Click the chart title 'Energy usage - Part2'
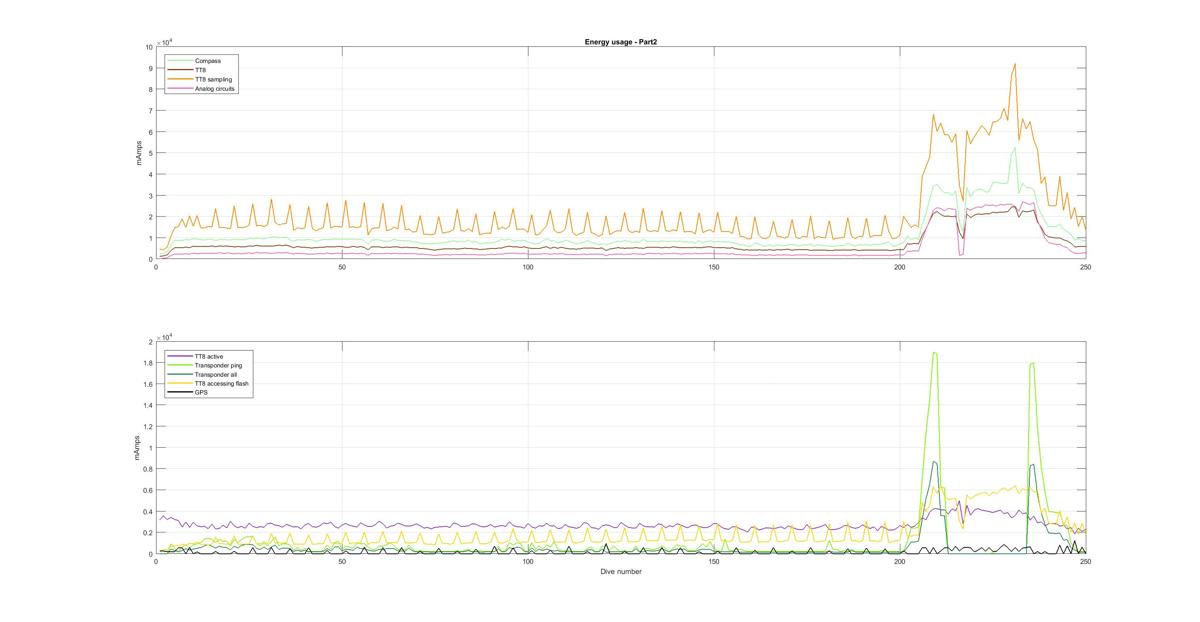1200x622 pixels. pyautogui.click(x=620, y=42)
